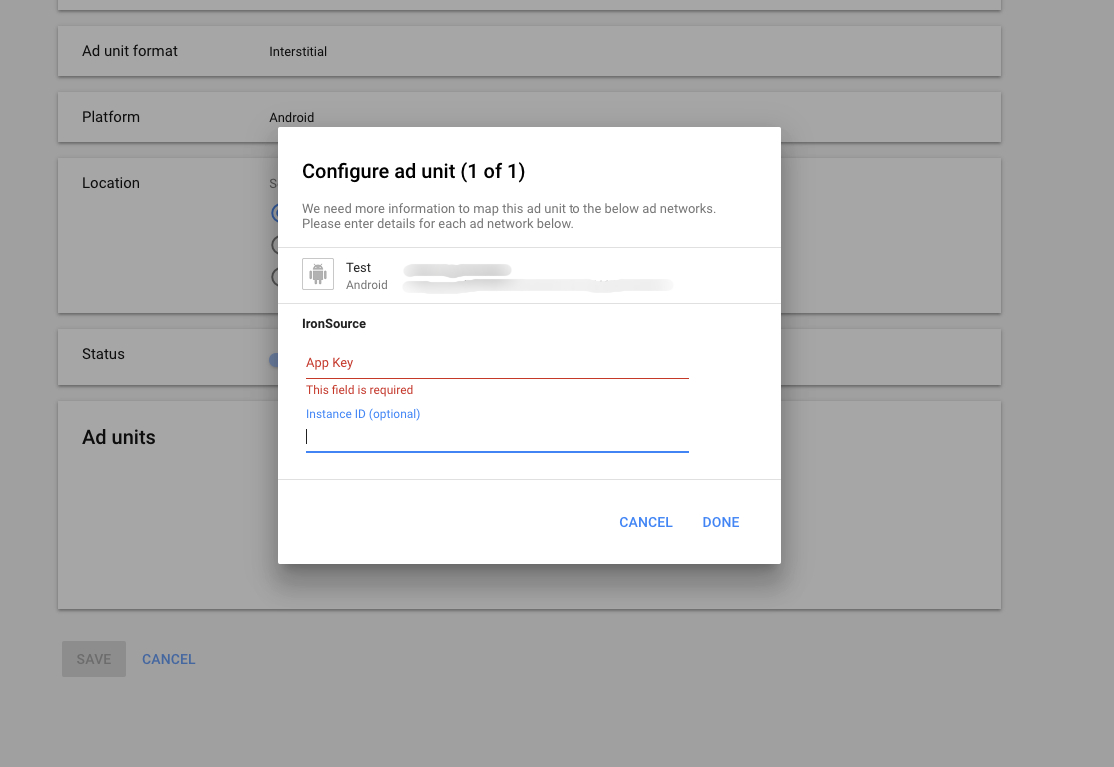Click the Ad unit format row
Screen dimensions: 1114x767
130,50
